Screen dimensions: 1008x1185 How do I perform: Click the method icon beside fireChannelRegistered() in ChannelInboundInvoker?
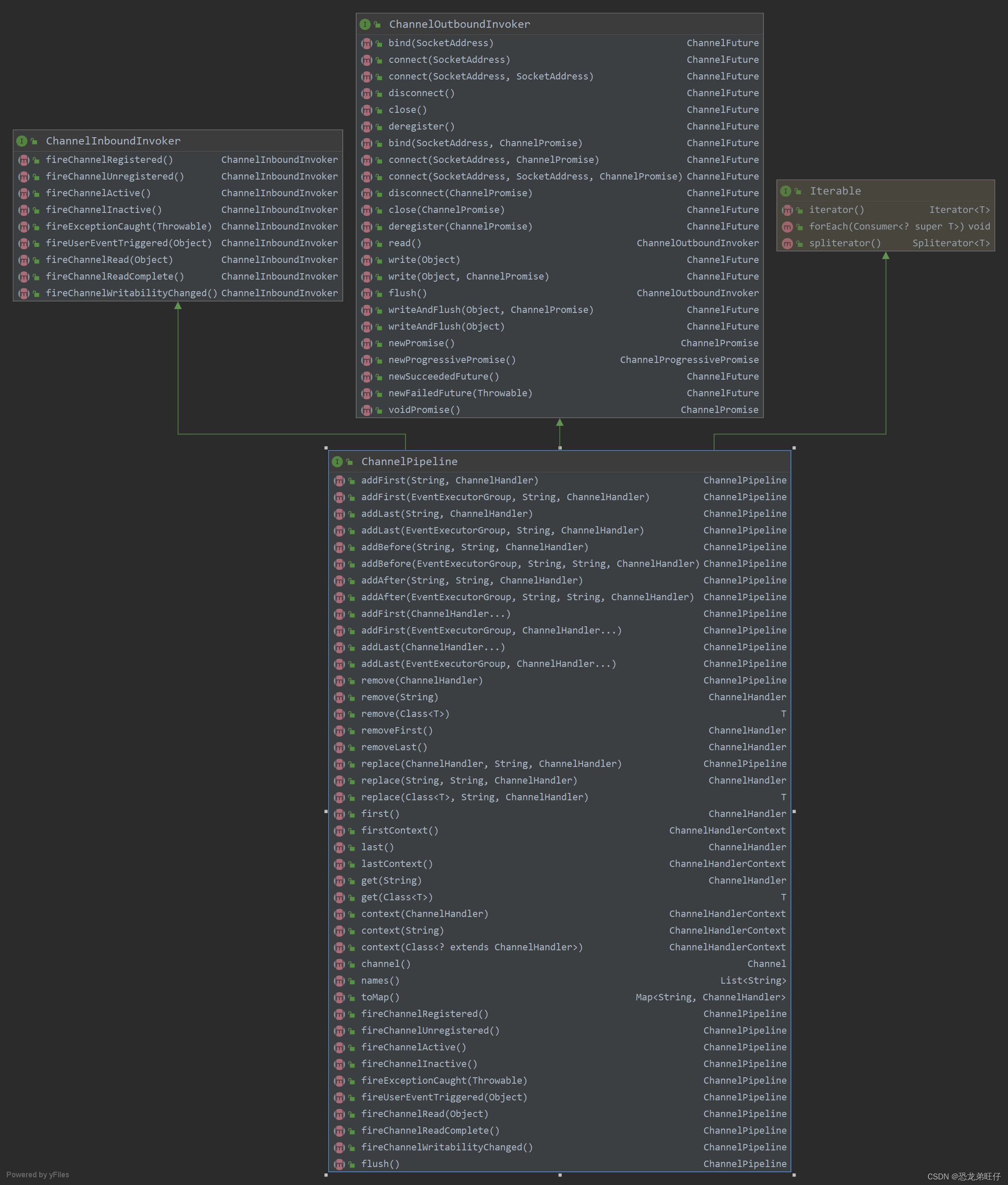coord(24,160)
